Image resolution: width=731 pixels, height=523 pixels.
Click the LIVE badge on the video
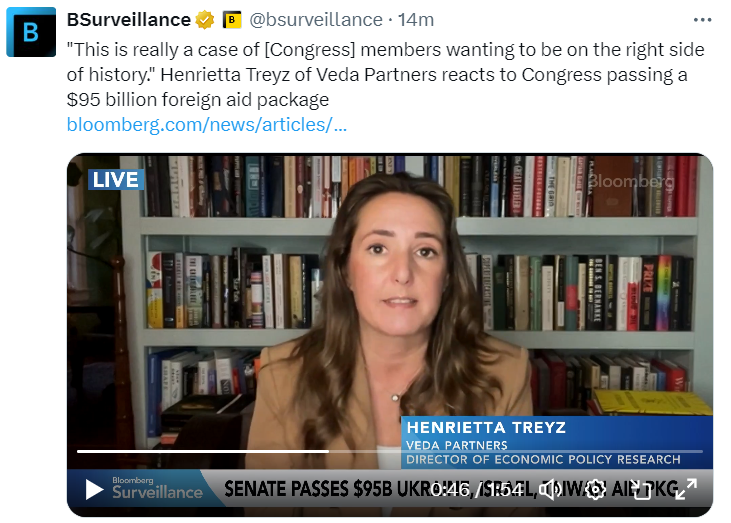pyautogui.click(x=116, y=180)
